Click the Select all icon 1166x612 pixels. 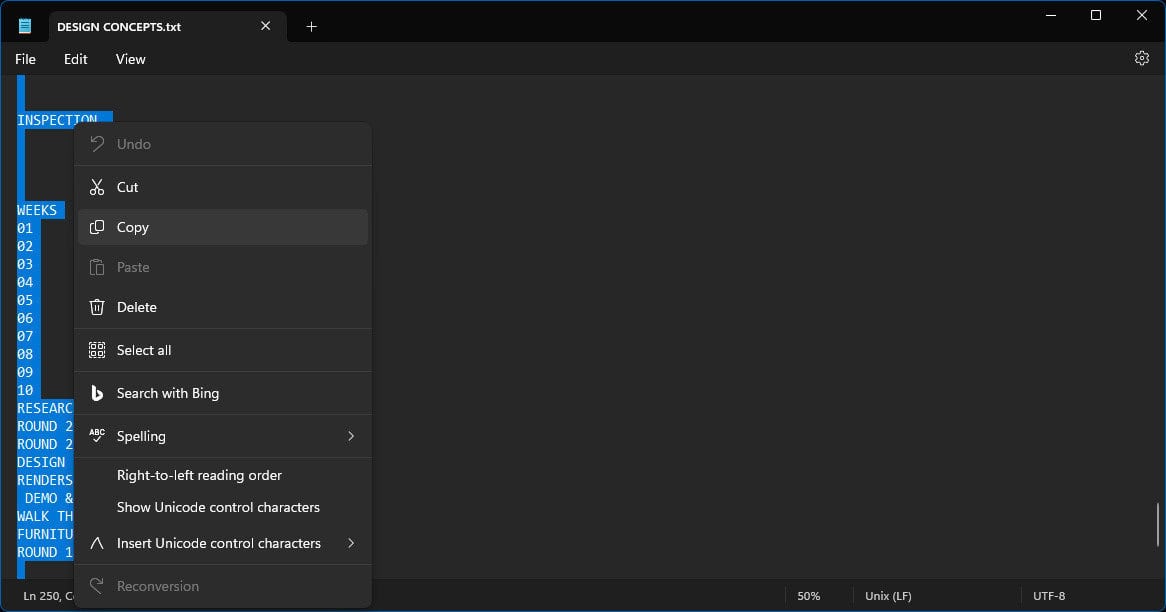(x=97, y=350)
